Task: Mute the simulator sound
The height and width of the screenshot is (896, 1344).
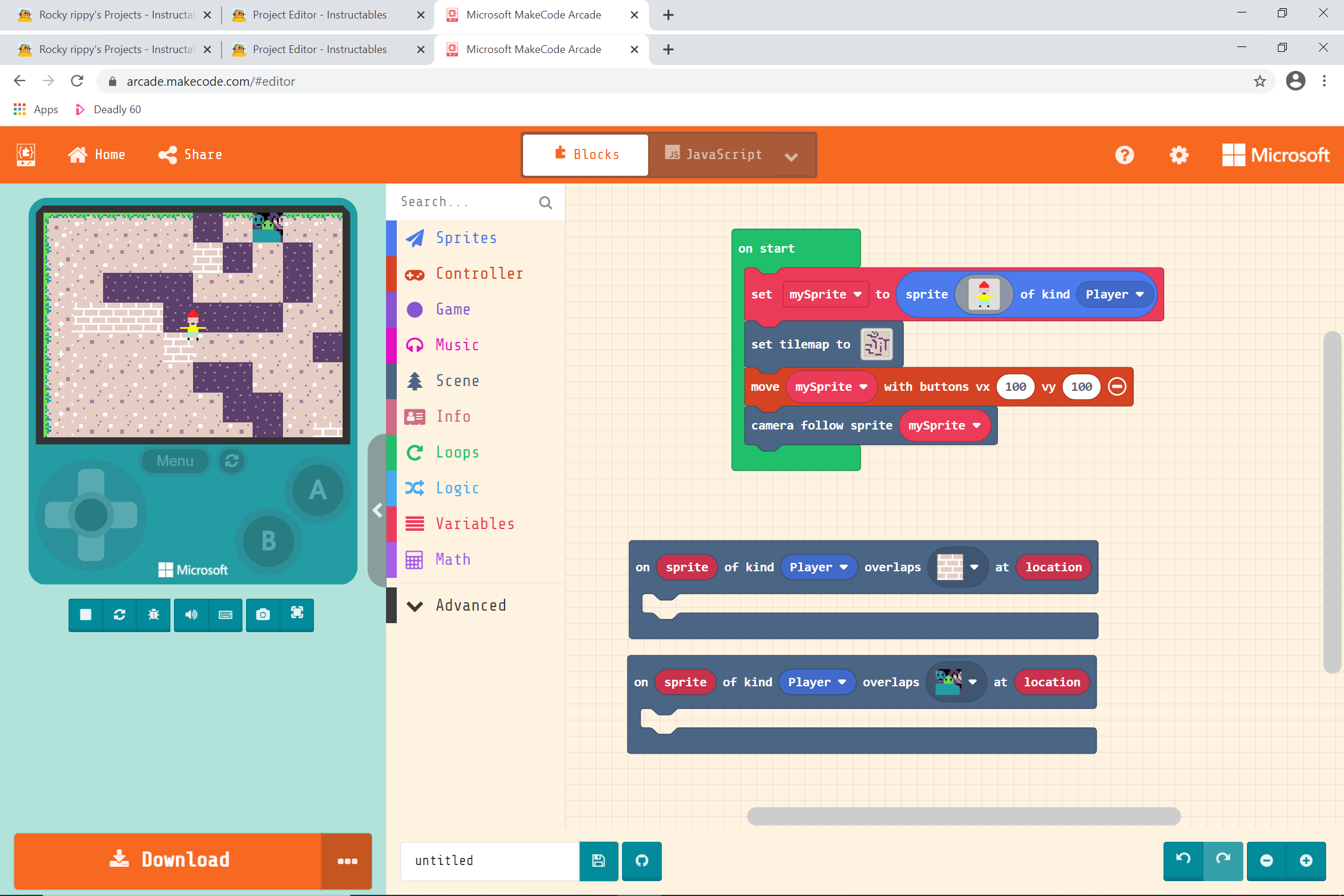Action: [x=191, y=615]
